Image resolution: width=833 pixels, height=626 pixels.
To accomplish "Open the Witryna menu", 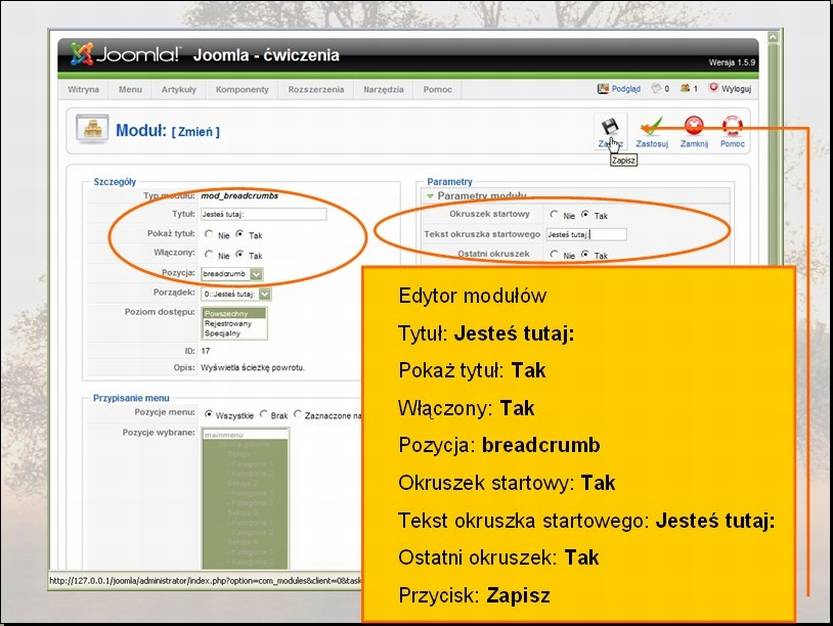I will click(x=83, y=89).
